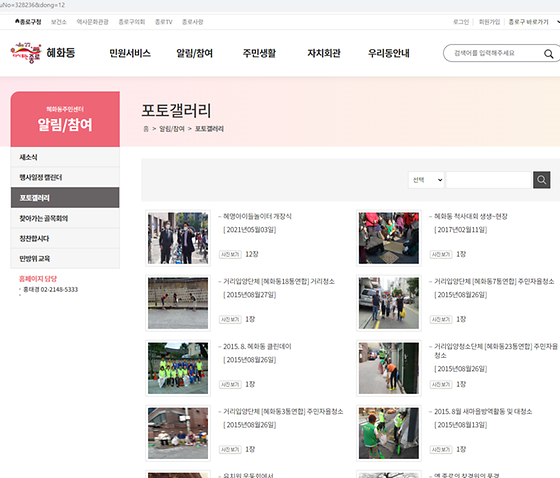Click the 로그인 link
This screenshot has width=560, height=478.
click(461, 22)
